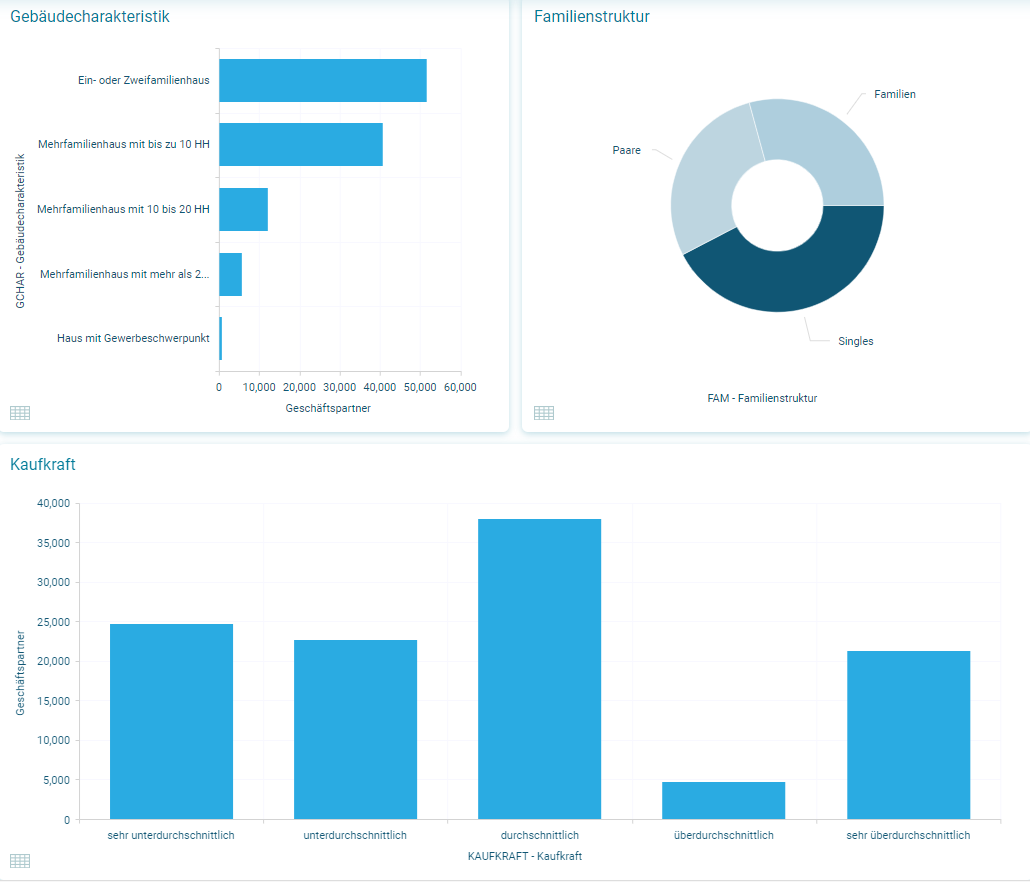
Task: Open data table icon under Kaufkraft chart
Action: coord(20,861)
